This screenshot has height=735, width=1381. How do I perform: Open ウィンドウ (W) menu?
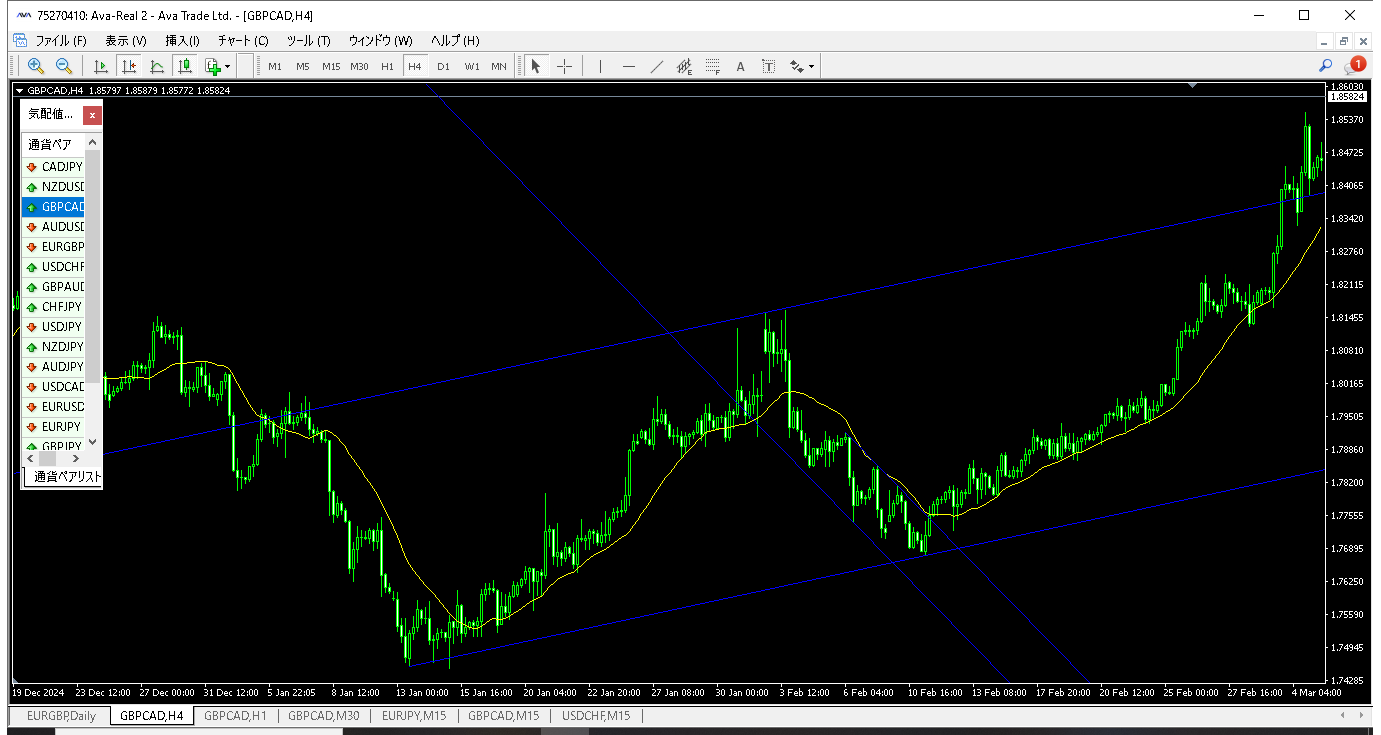380,41
